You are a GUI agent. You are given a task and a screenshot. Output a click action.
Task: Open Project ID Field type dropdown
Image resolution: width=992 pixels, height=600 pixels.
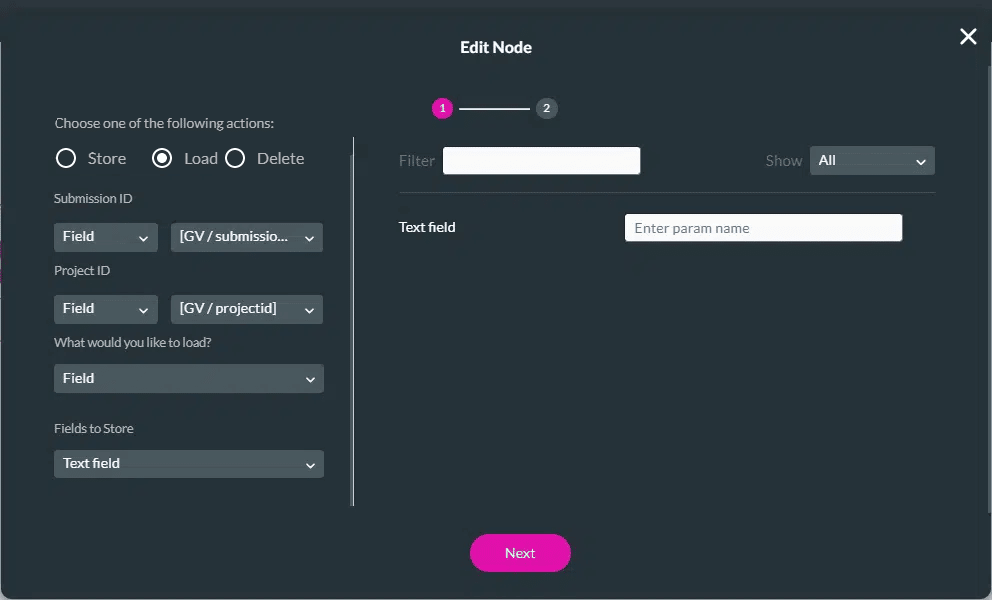(x=105, y=309)
